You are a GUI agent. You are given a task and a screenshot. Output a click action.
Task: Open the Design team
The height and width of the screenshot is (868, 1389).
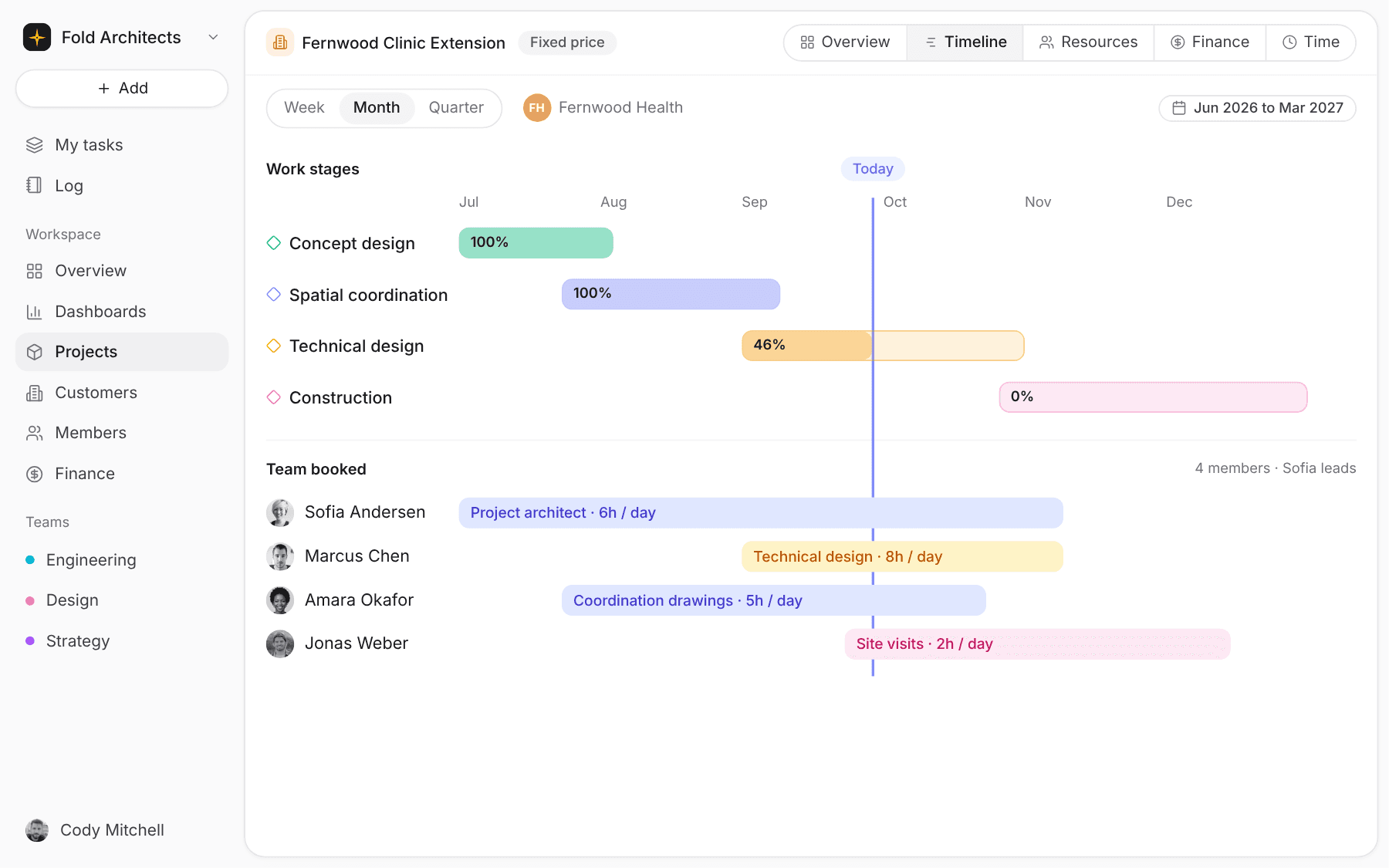coord(122,600)
